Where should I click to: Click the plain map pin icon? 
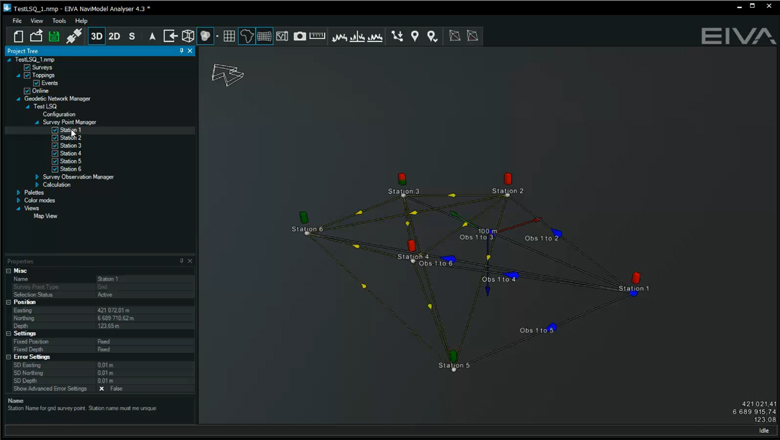coord(414,36)
